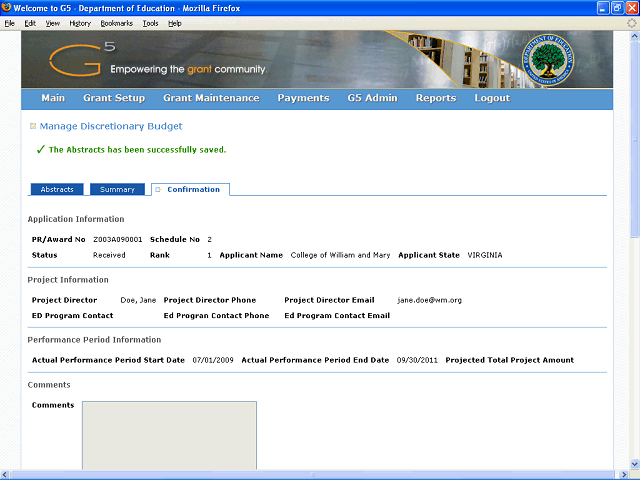Click the end date 09/30/2011
Viewport: 640px width, 480px height.
[x=417, y=360]
